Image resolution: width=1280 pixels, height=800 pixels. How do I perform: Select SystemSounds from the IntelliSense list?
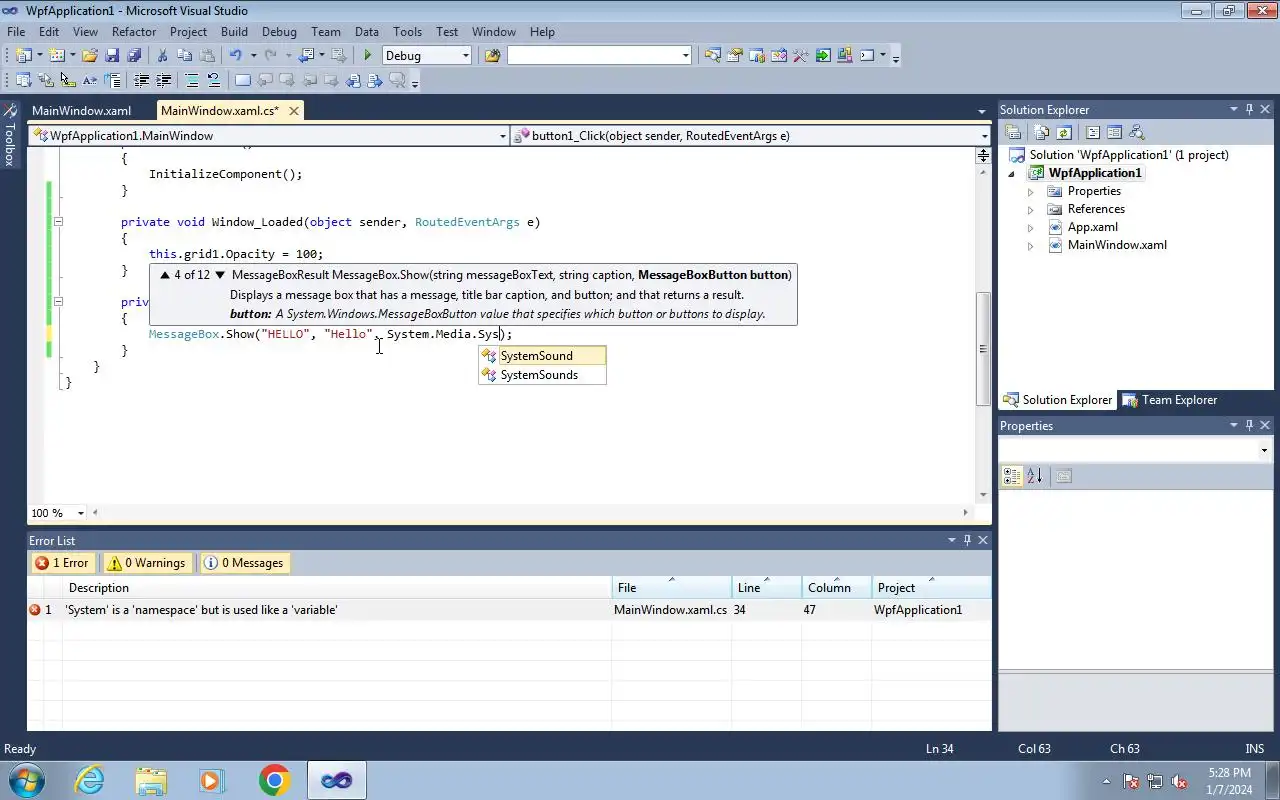(x=542, y=375)
